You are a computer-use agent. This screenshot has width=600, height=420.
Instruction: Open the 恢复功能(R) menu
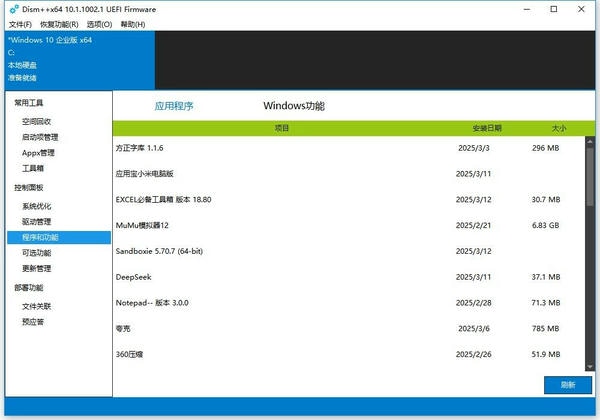coord(59,24)
